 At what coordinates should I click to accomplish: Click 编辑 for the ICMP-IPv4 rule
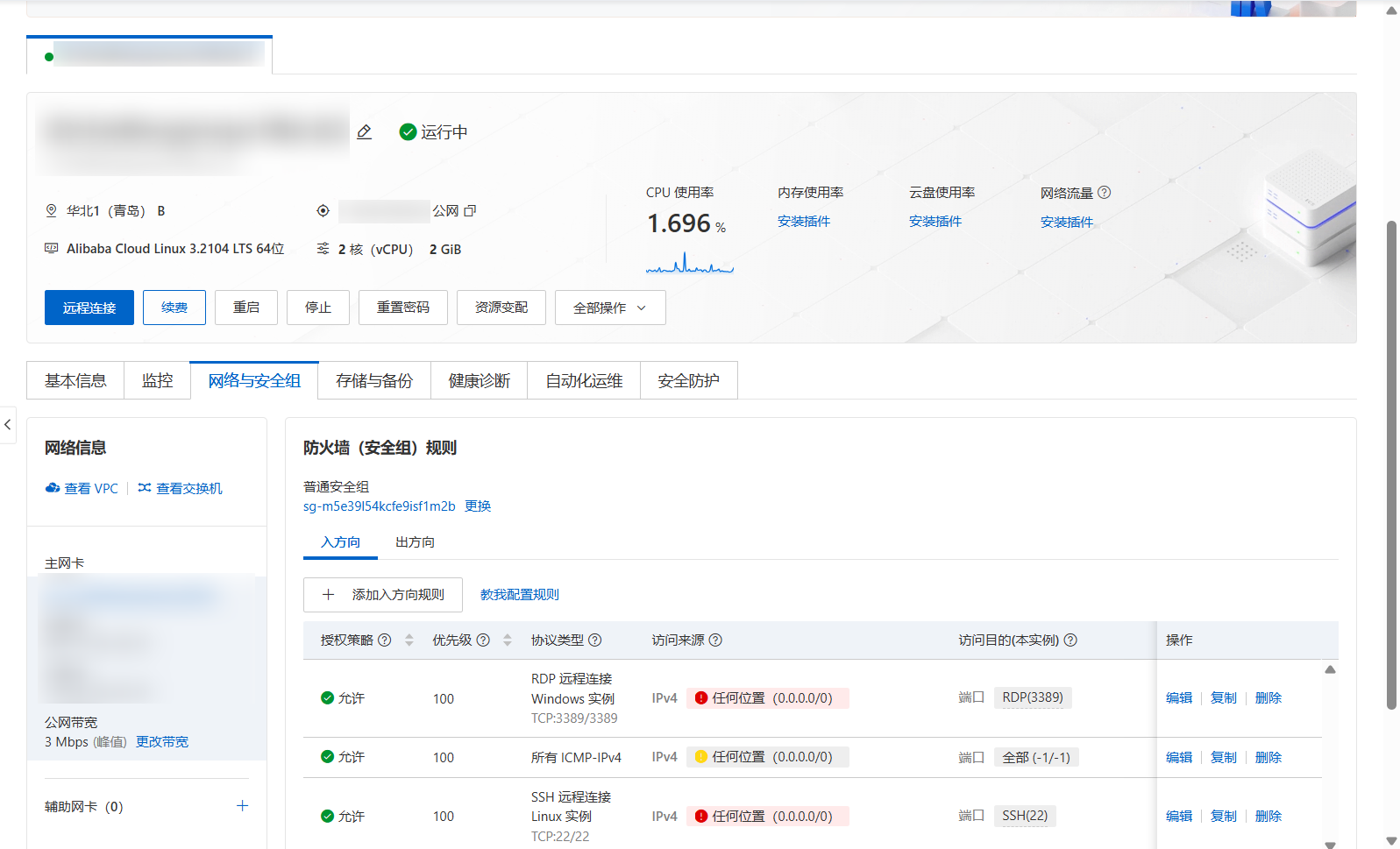click(1179, 758)
